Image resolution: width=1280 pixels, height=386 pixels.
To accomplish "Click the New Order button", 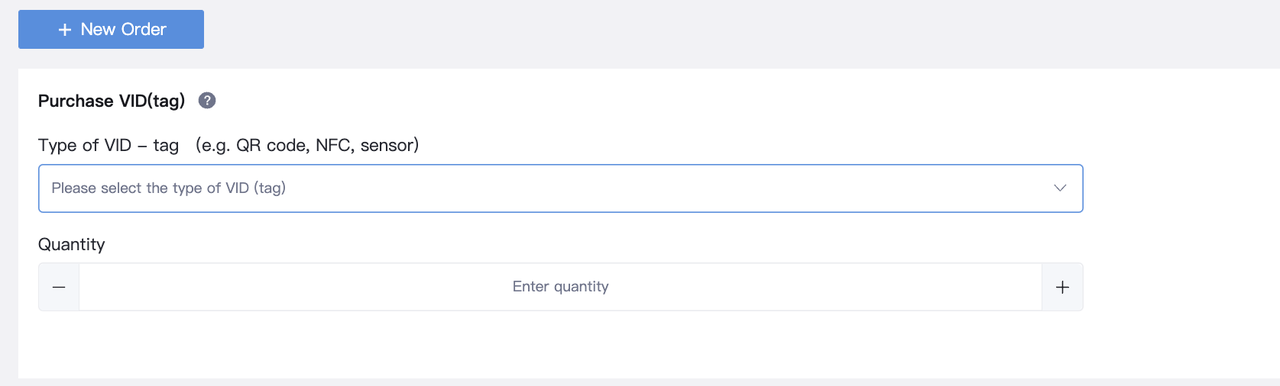I will point(111,29).
